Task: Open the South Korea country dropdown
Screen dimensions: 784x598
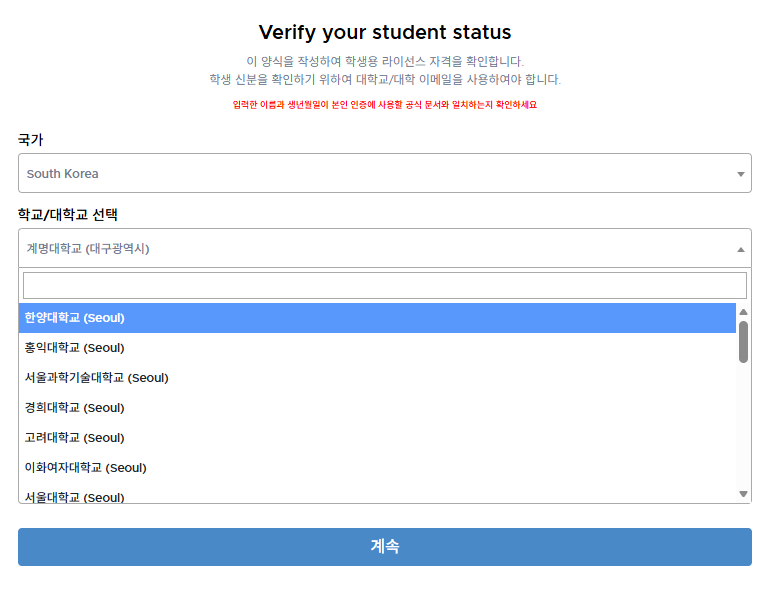Action: pyautogui.click(x=384, y=173)
